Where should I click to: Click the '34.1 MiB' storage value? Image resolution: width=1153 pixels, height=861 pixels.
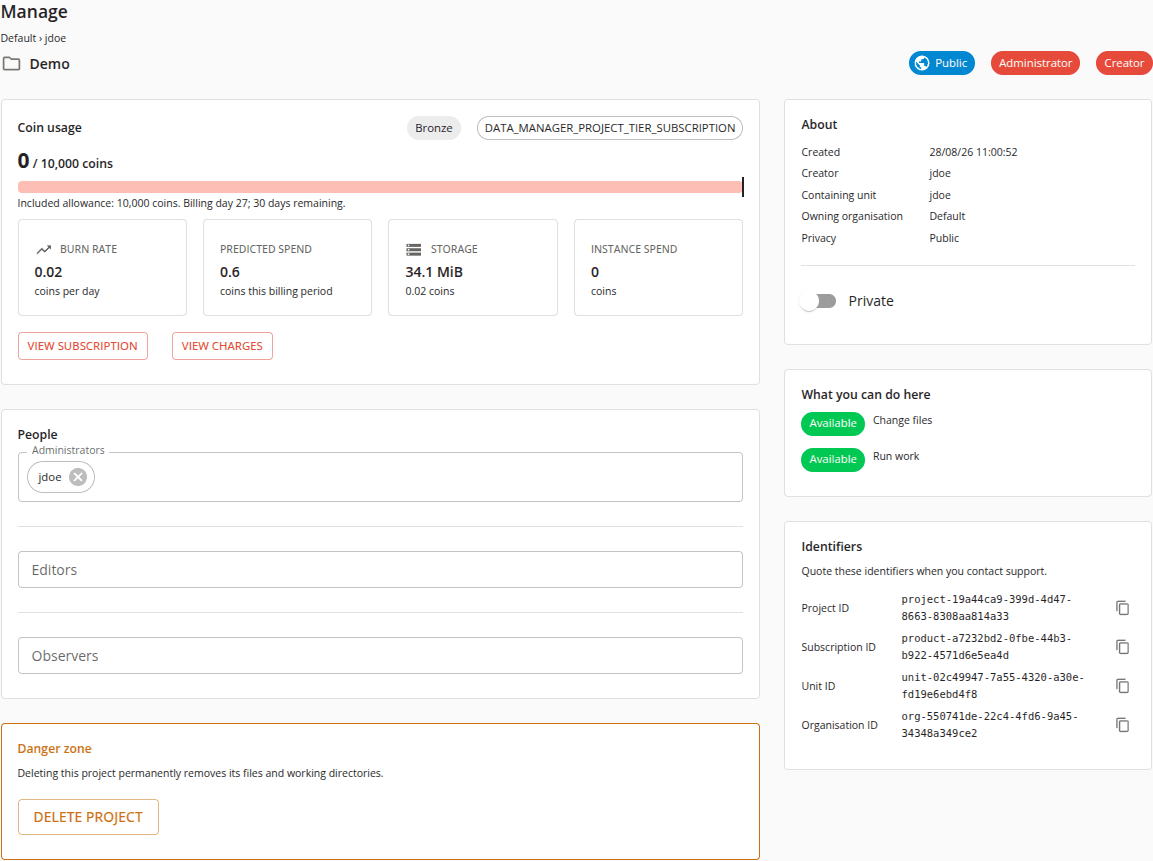click(434, 272)
